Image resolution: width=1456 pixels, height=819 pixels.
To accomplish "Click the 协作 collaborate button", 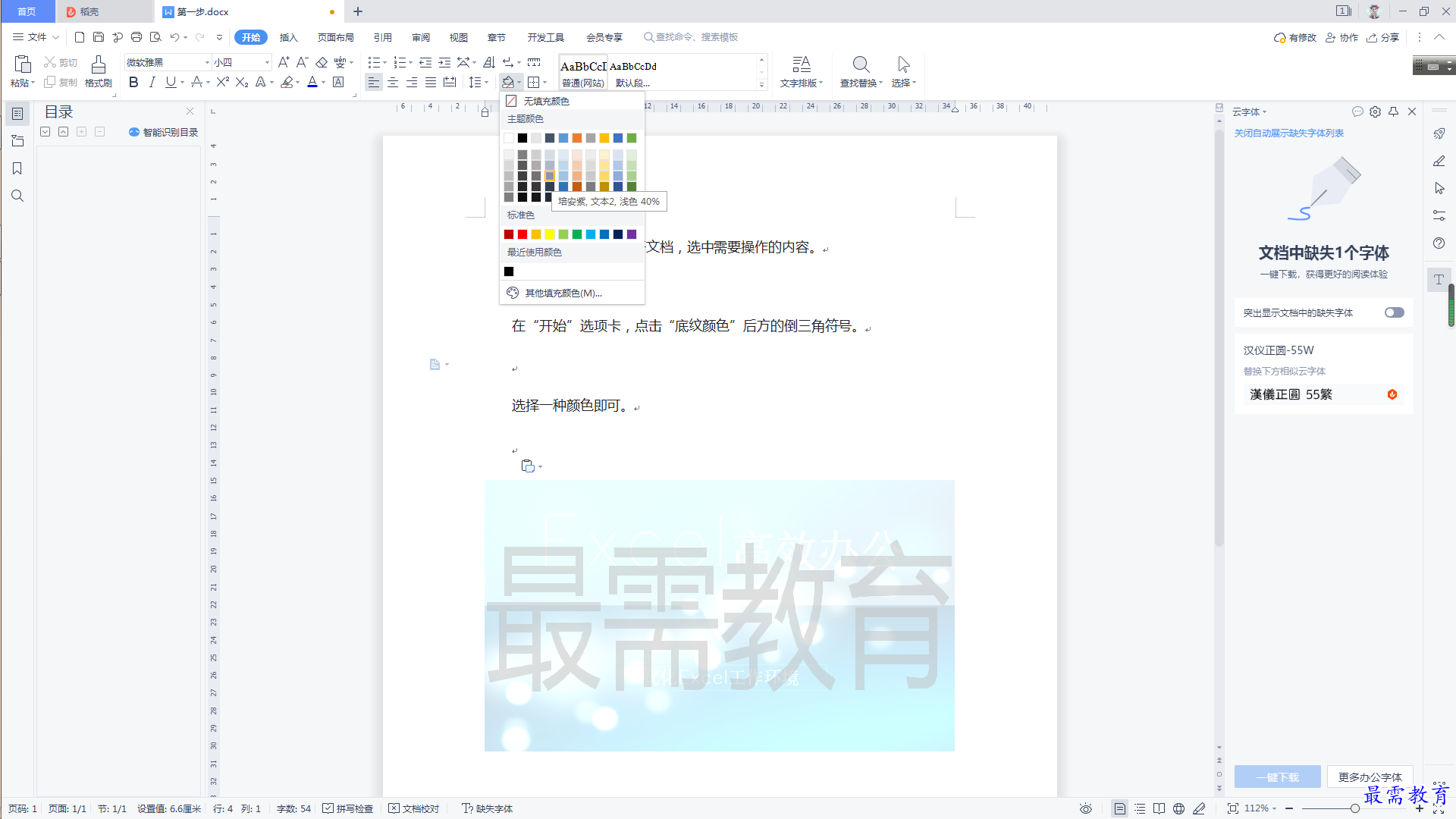I will coord(1341,37).
